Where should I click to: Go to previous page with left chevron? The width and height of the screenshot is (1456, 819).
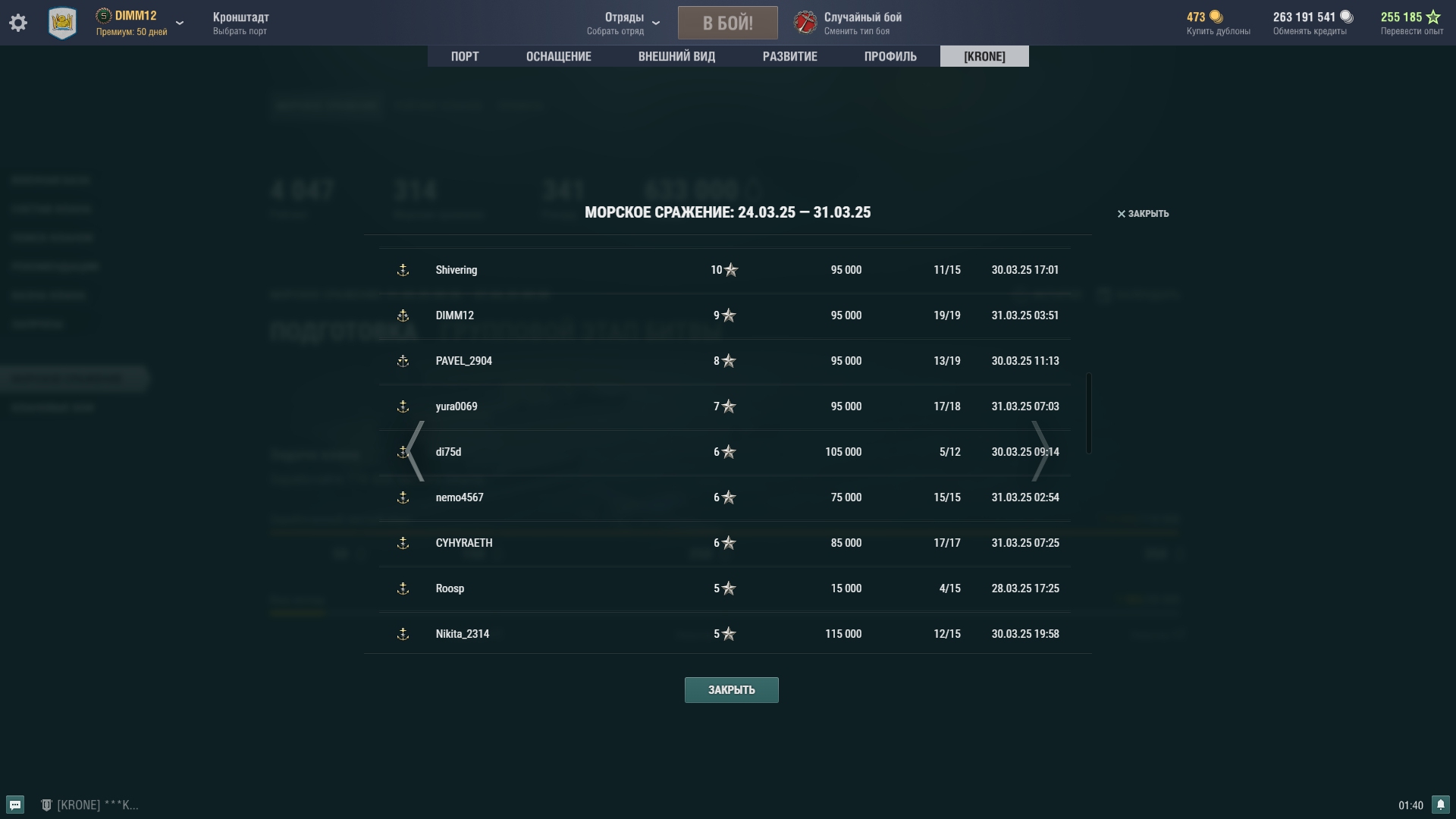point(415,451)
